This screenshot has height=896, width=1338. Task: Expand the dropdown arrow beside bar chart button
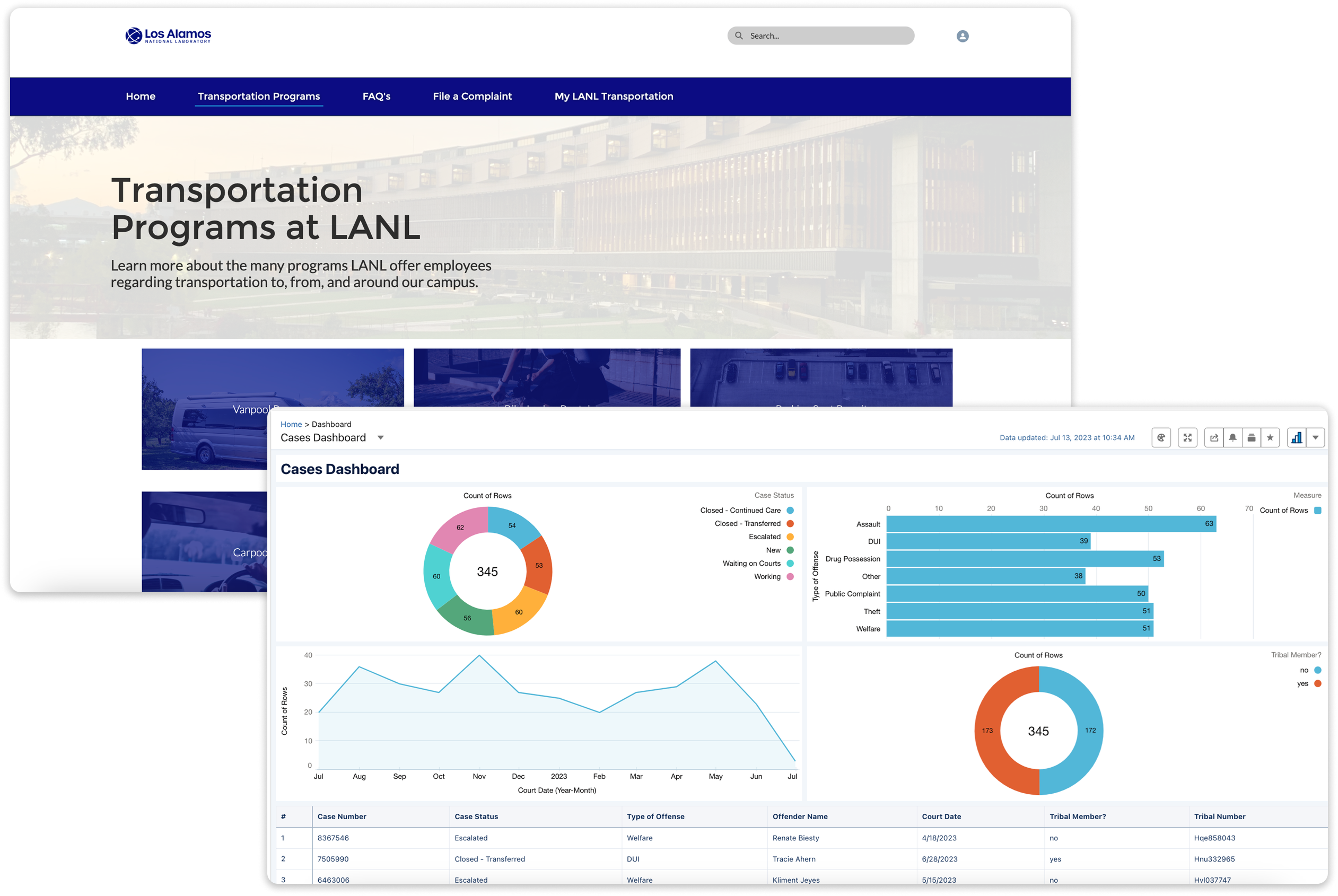[x=1315, y=438]
